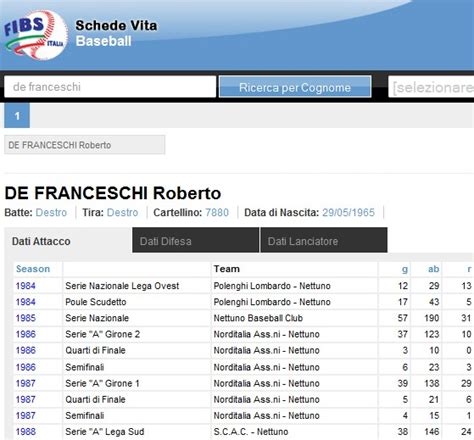Click Nettuno Baseball Club team cell
The width and height of the screenshot is (474, 440).
[258, 318]
